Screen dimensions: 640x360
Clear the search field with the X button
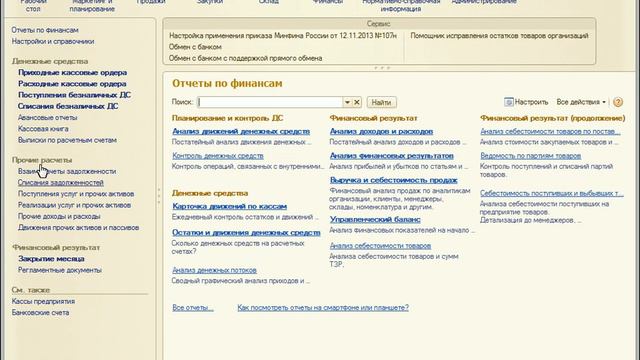[357, 102]
